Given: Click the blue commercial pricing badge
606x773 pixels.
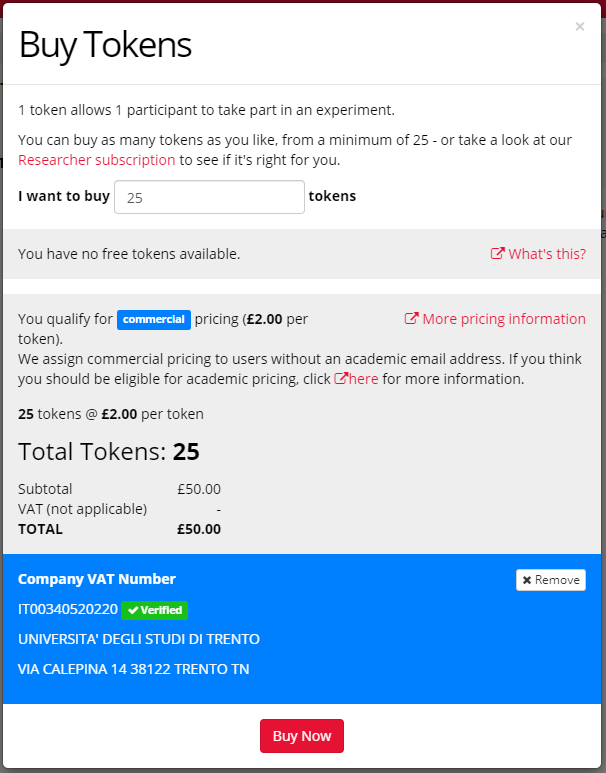Looking at the screenshot, I should click(x=153, y=319).
